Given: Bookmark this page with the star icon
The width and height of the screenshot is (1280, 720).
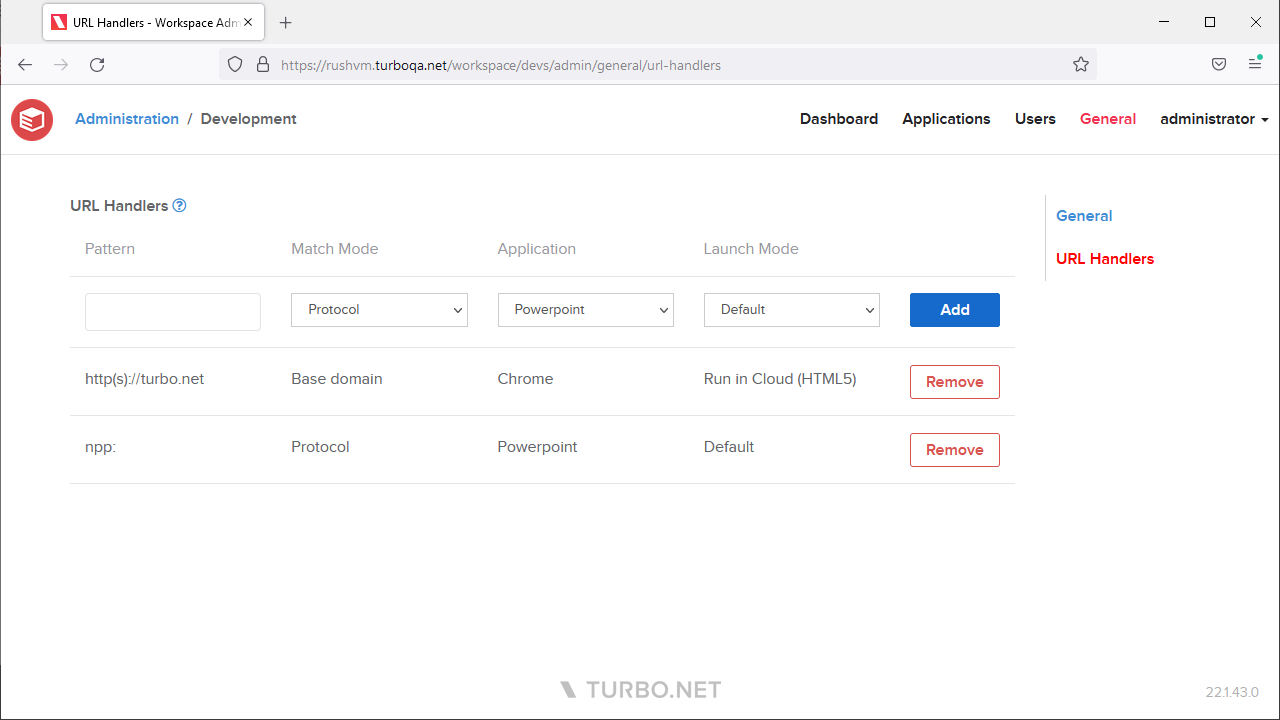Looking at the screenshot, I should (1081, 65).
